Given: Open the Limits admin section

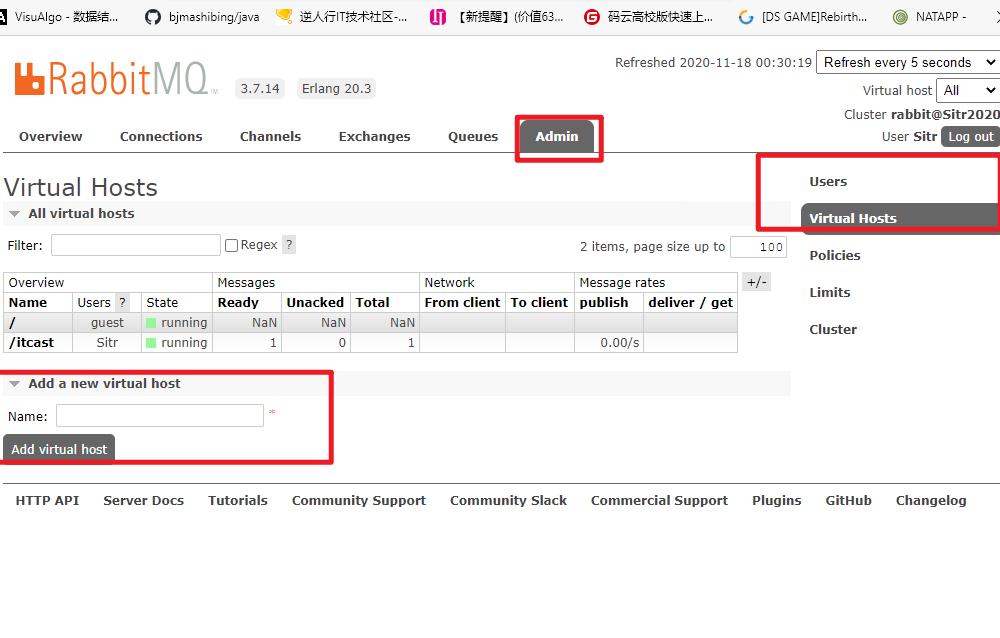Looking at the screenshot, I should 830,293.
